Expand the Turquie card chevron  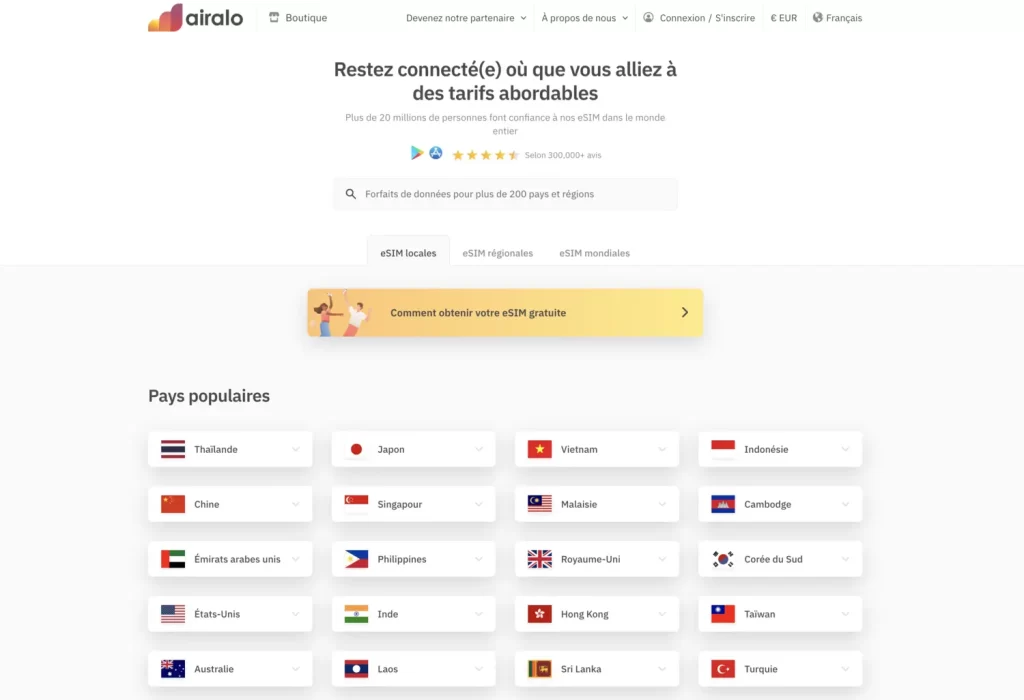846,669
